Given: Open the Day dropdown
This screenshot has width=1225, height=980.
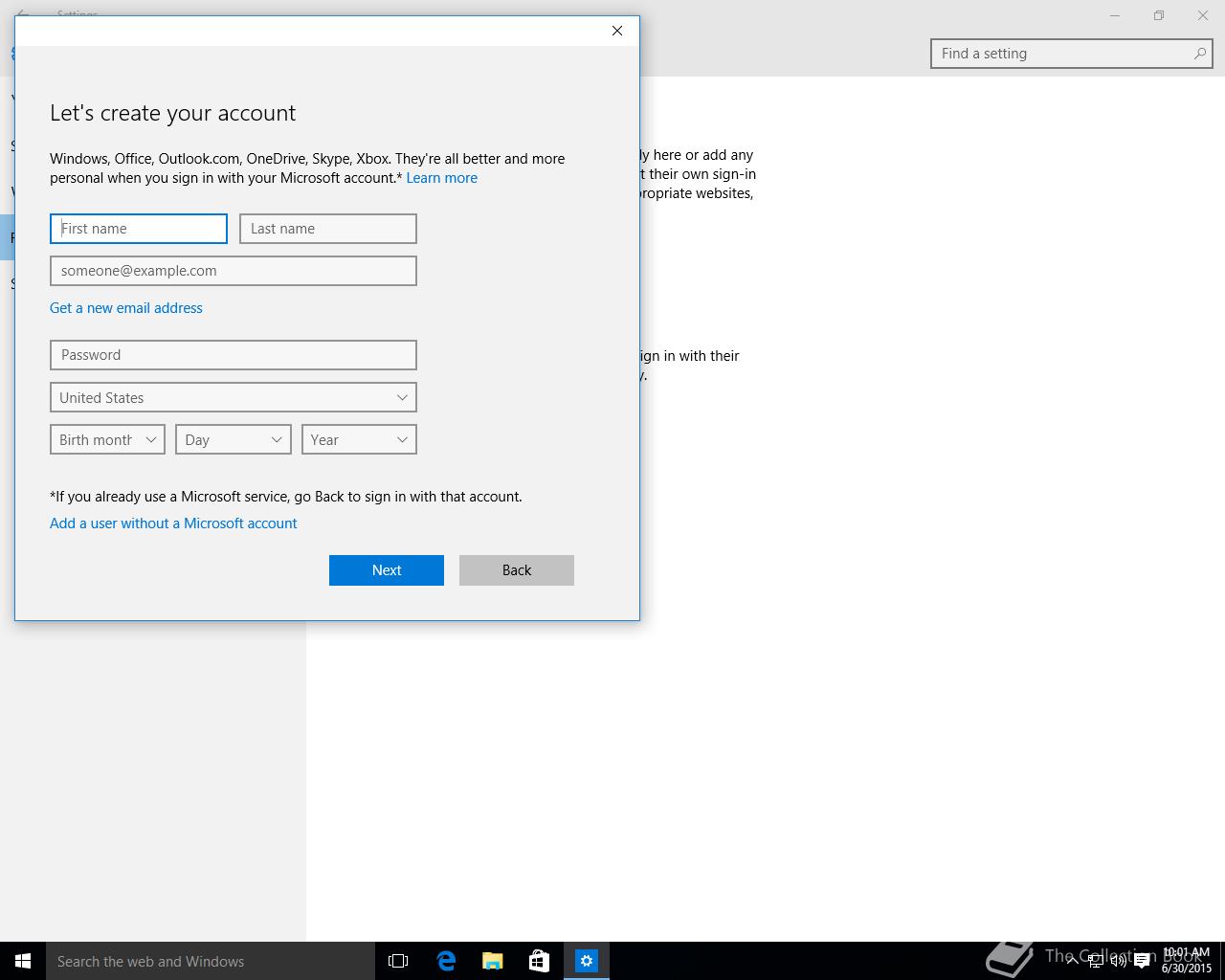Looking at the screenshot, I should click(234, 439).
